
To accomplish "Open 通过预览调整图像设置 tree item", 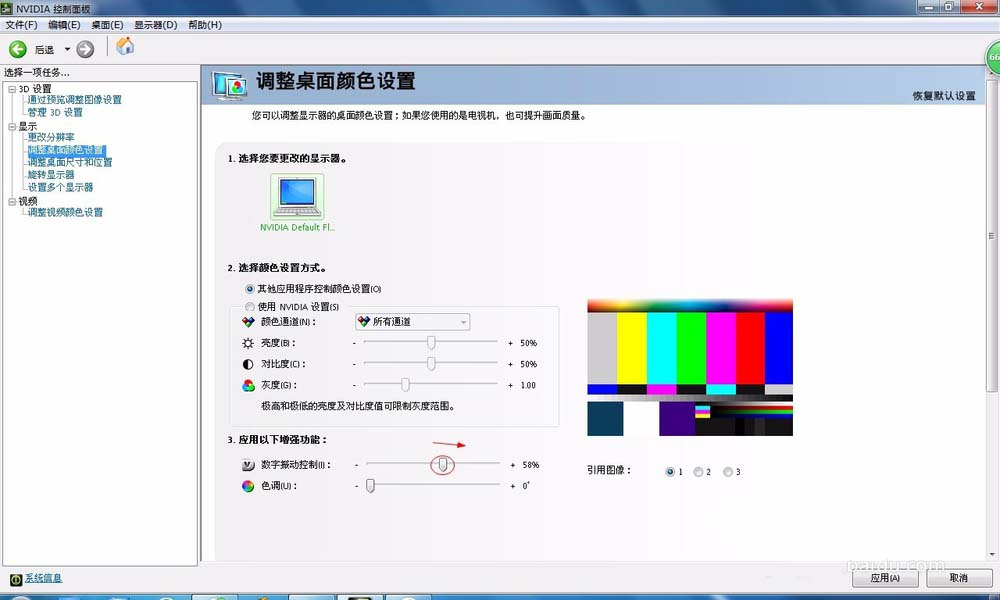I will click(x=75, y=100).
